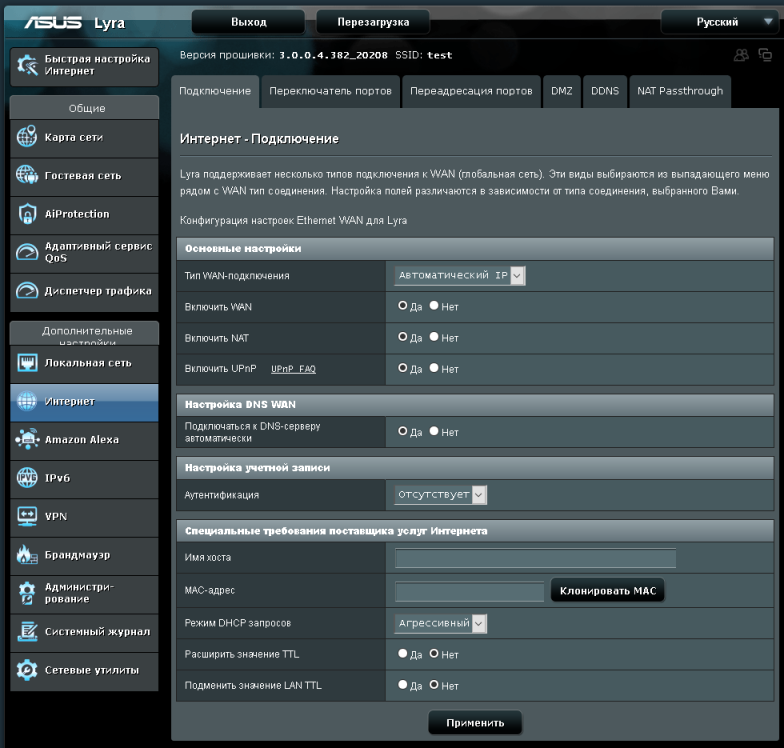The width and height of the screenshot is (784, 748).
Task: Switch to the Переадресация портов tab
Action: tap(472, 91)
